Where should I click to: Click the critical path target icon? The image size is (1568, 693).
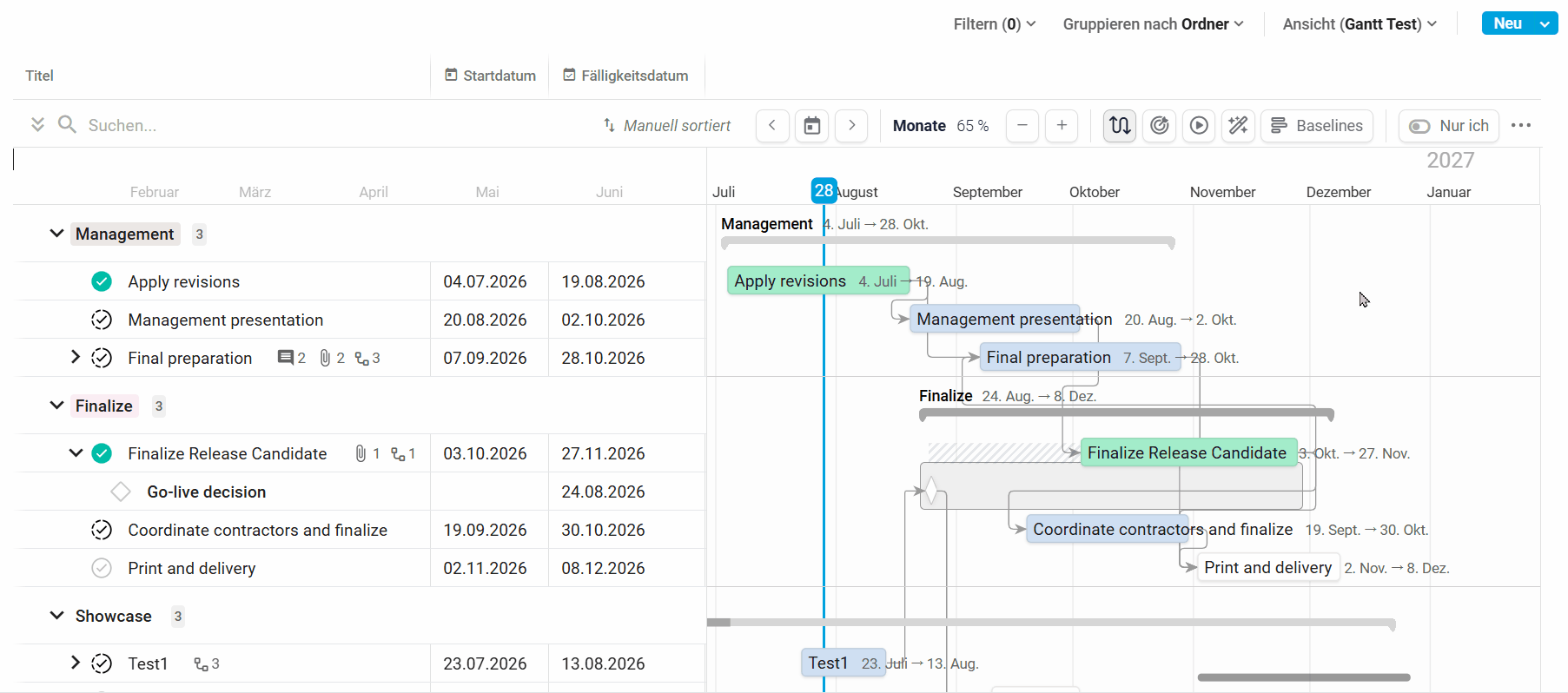click(1160, 126)
